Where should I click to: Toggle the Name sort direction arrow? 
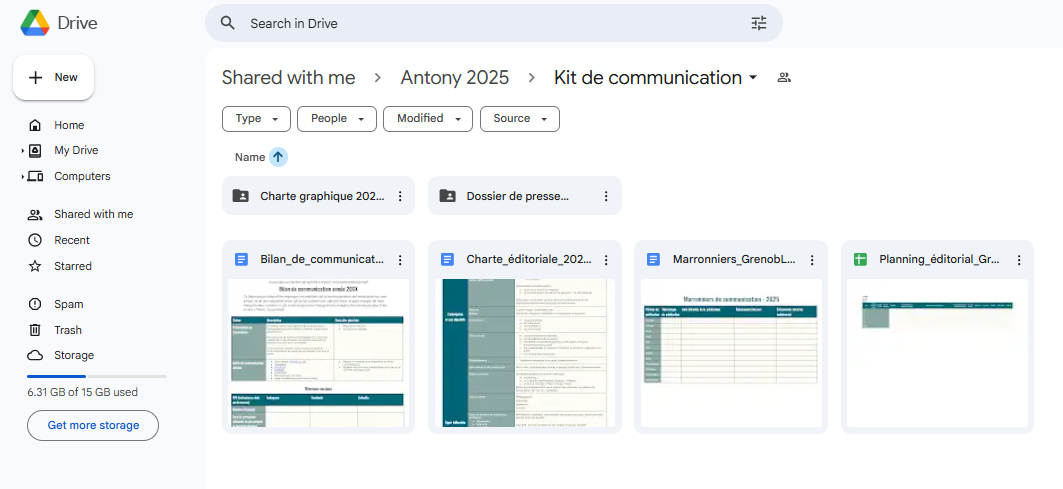click(x=278, y=157)
